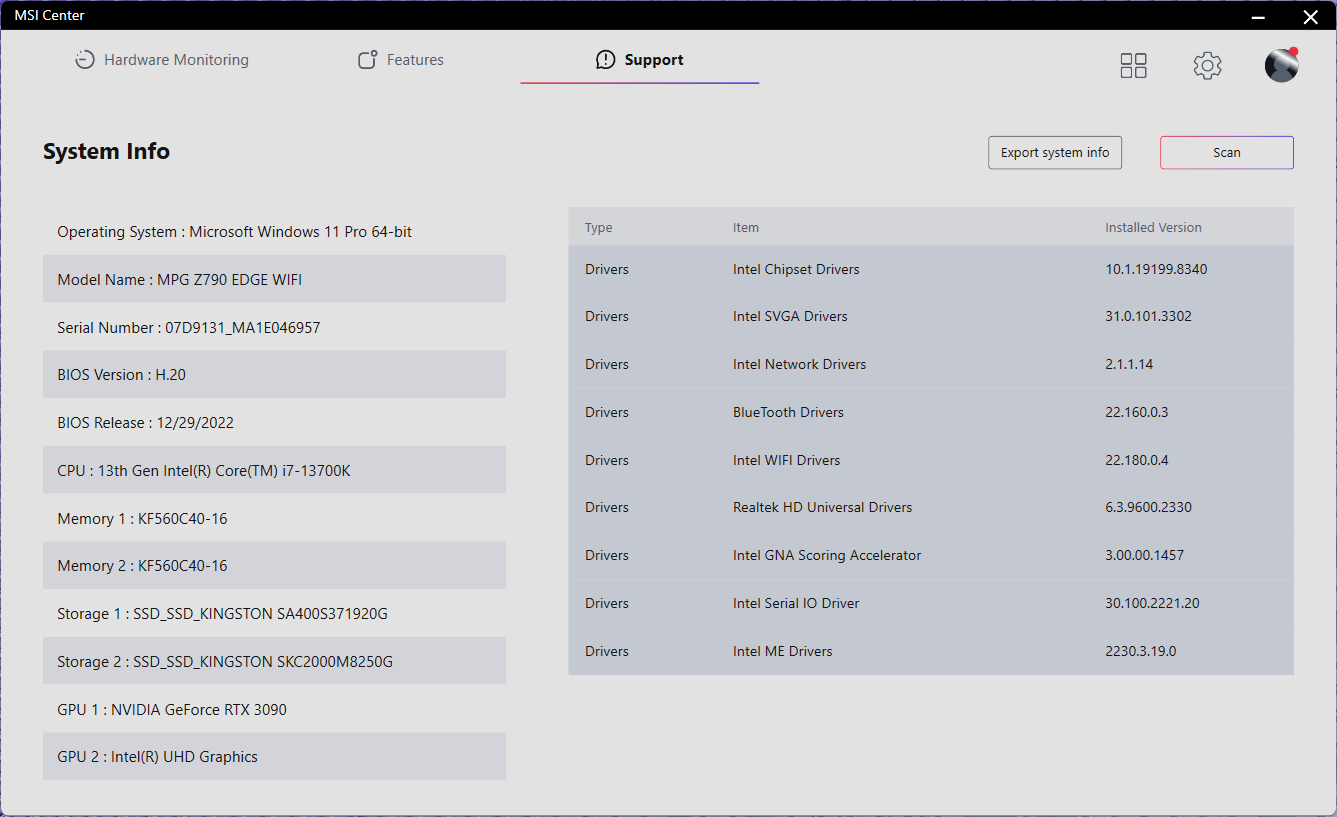The height and width of the screenshot is (817, 1337).
Task: Open the apps grid icon
Action: coord(1133,66)
